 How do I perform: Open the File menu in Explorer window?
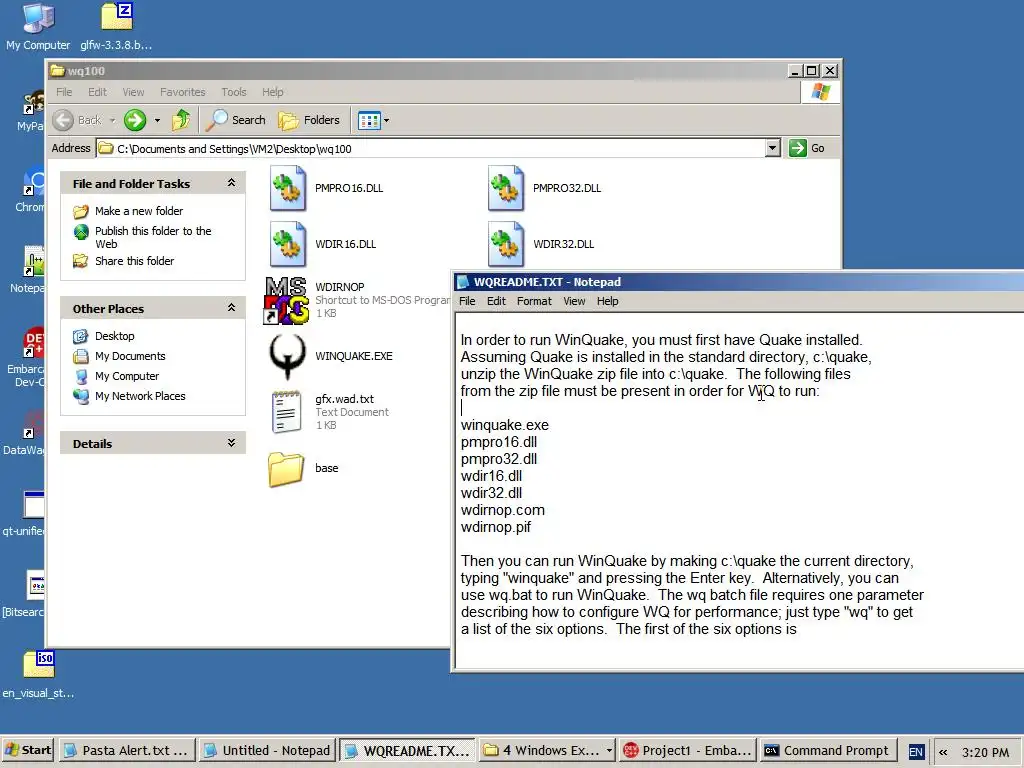click(64, 92)
